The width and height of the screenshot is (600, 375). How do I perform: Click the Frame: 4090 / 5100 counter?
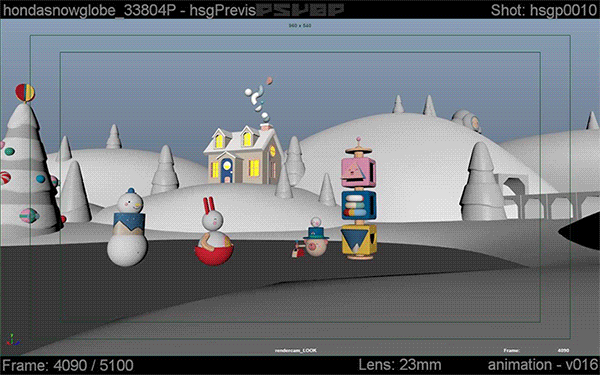point(68,365)
